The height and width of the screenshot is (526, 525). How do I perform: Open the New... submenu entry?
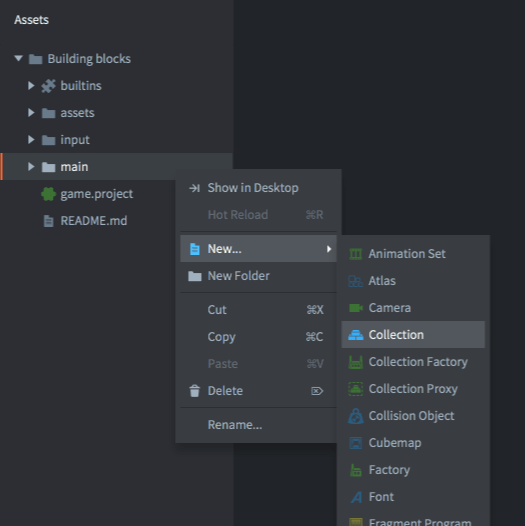(258, 249)
